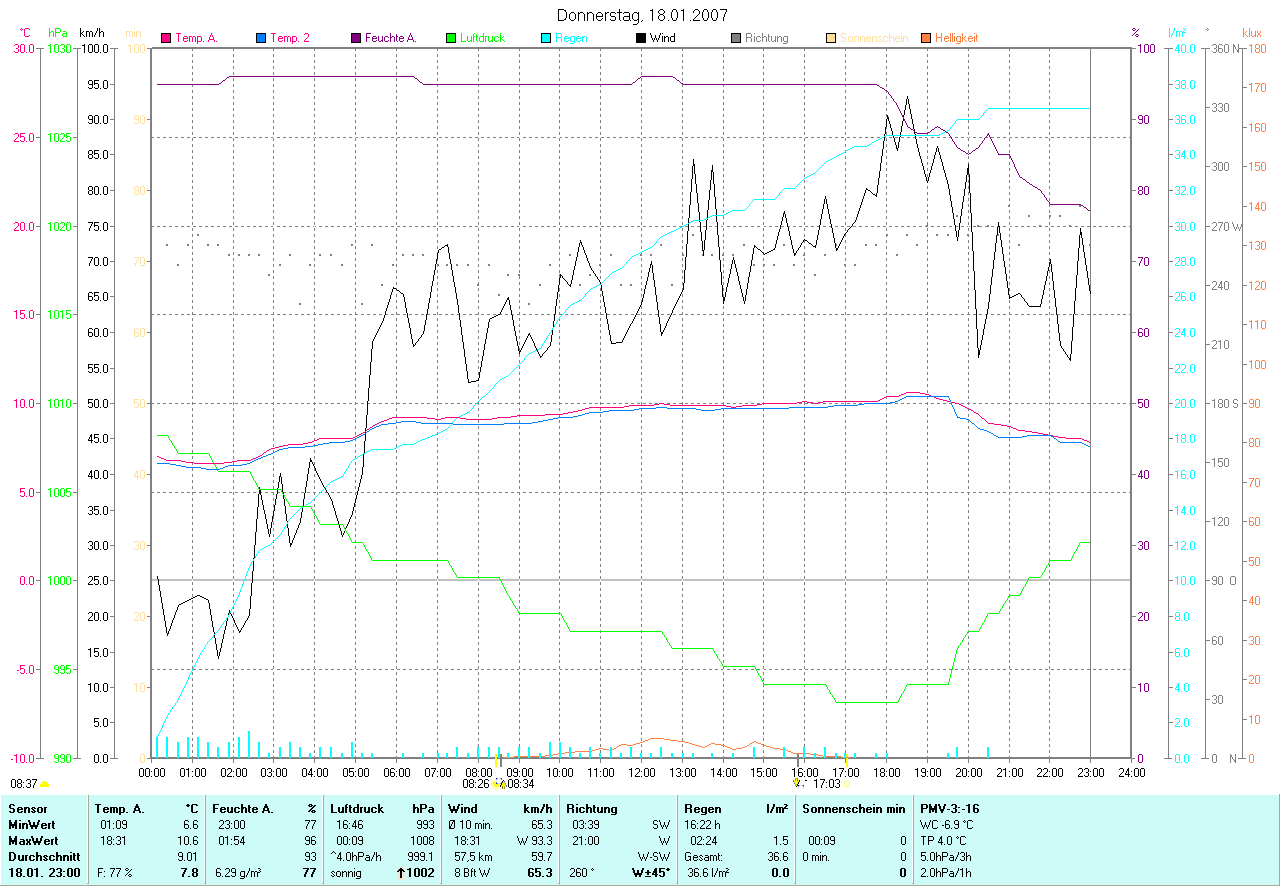This screenshot has width=1280, height=886.
Task: Click the pale Sonnenschein legend swatch
Action: [x=831, y=38]
